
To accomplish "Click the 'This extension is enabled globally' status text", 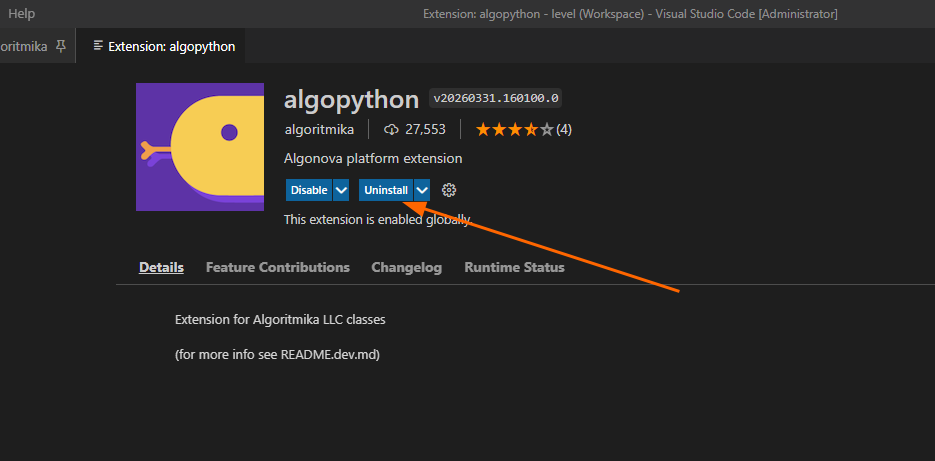I will click(376, 219).
